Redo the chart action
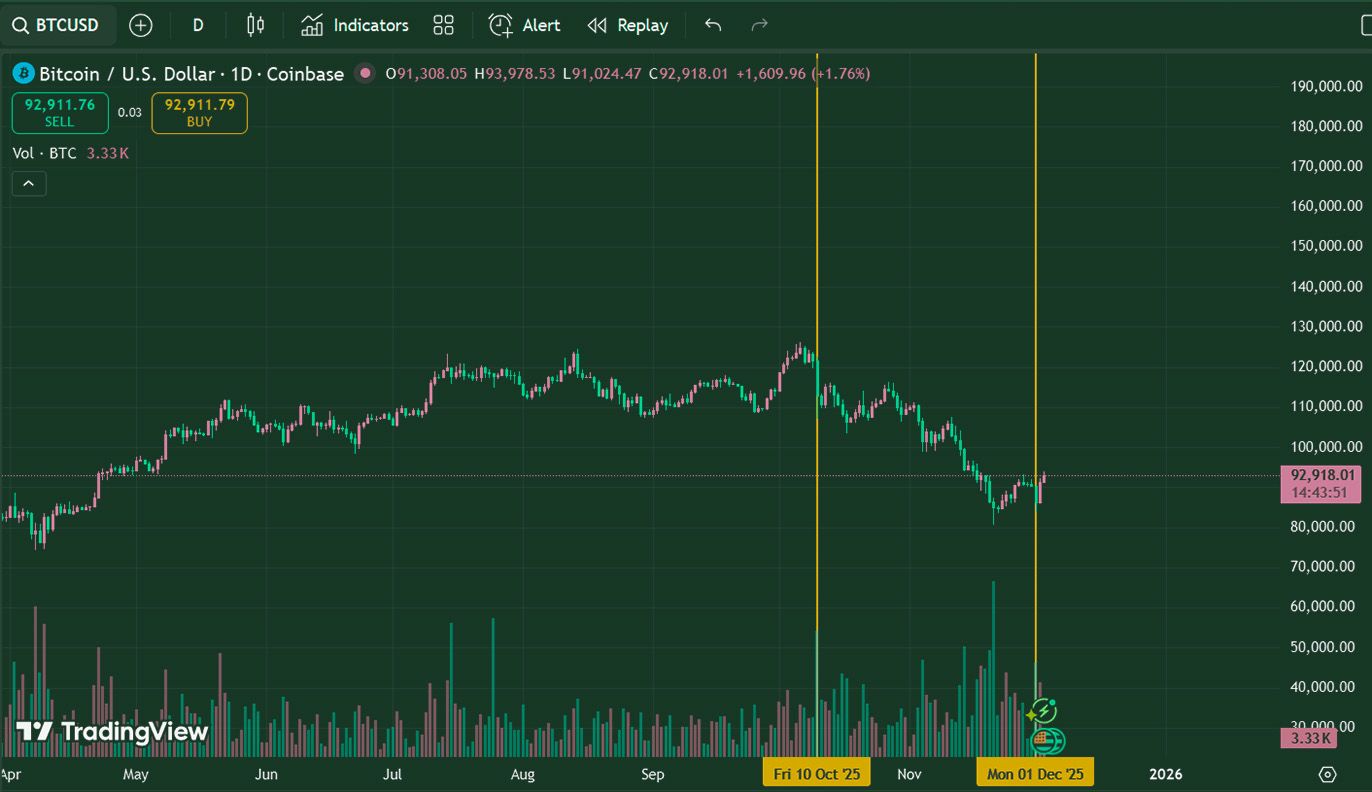The height and width of the screenshot is (792, 1372). [x=759, y=25]
